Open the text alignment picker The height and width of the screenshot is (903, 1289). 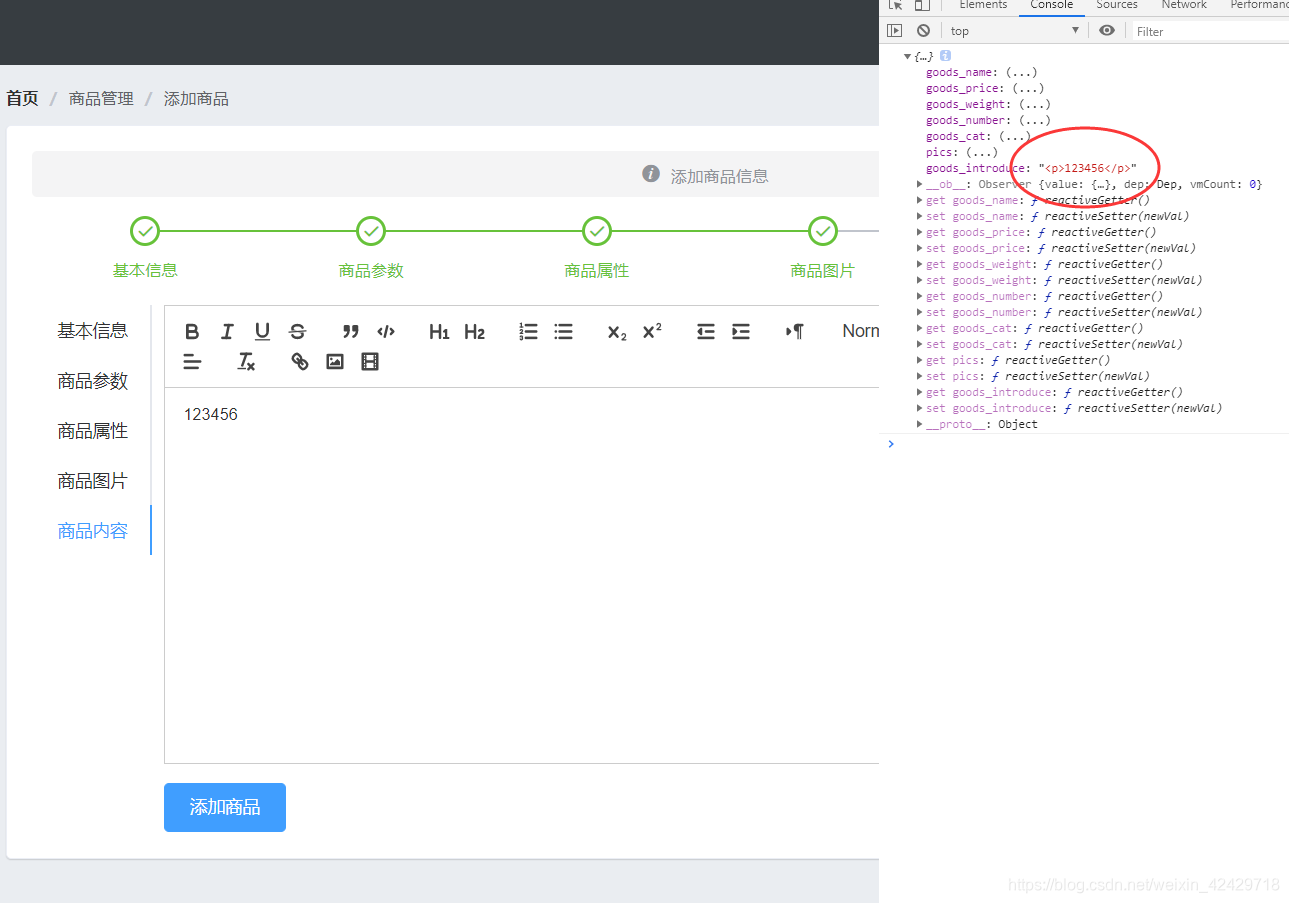193,362
